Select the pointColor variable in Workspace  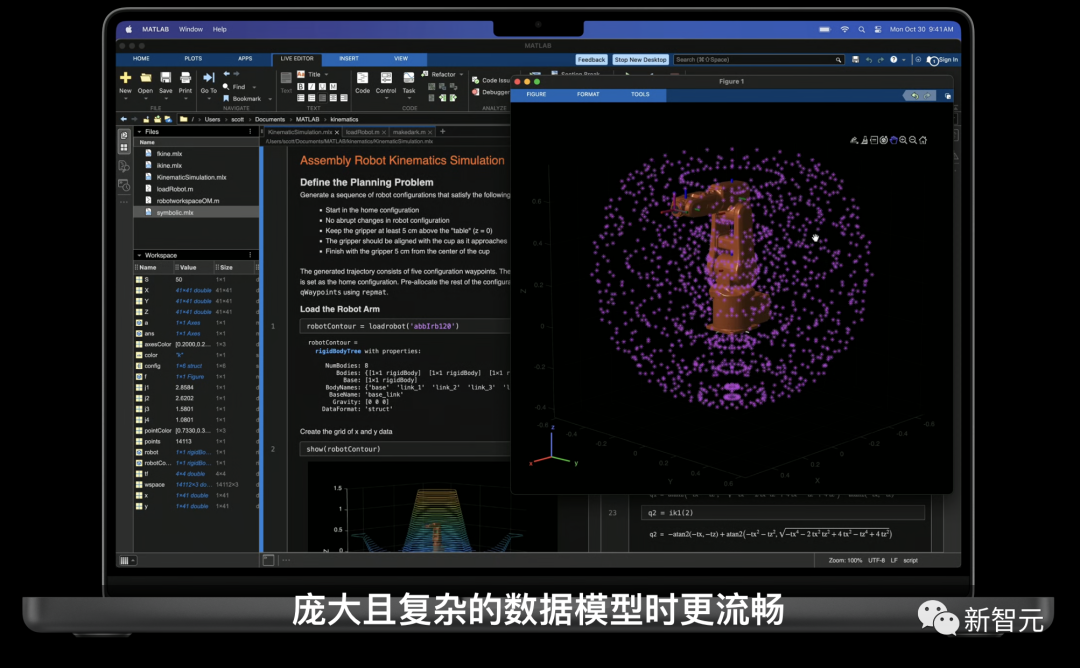[196, 430]
